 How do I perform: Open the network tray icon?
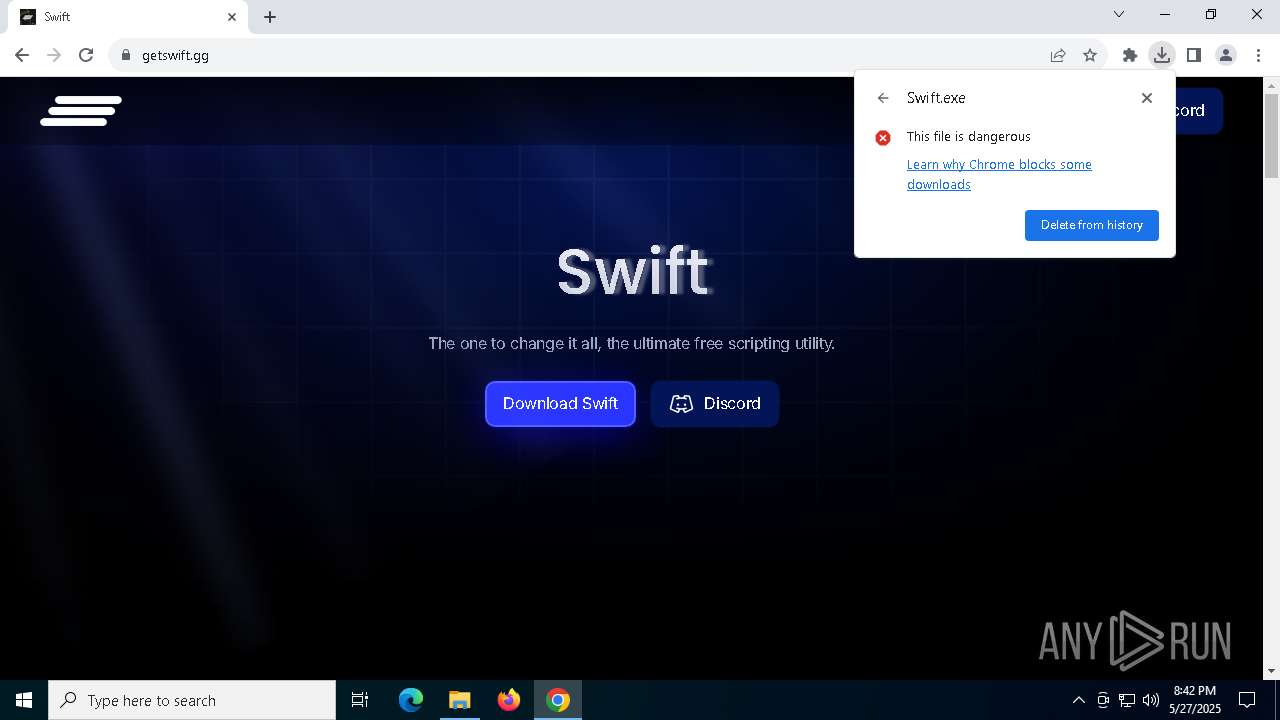[1127, 700]
